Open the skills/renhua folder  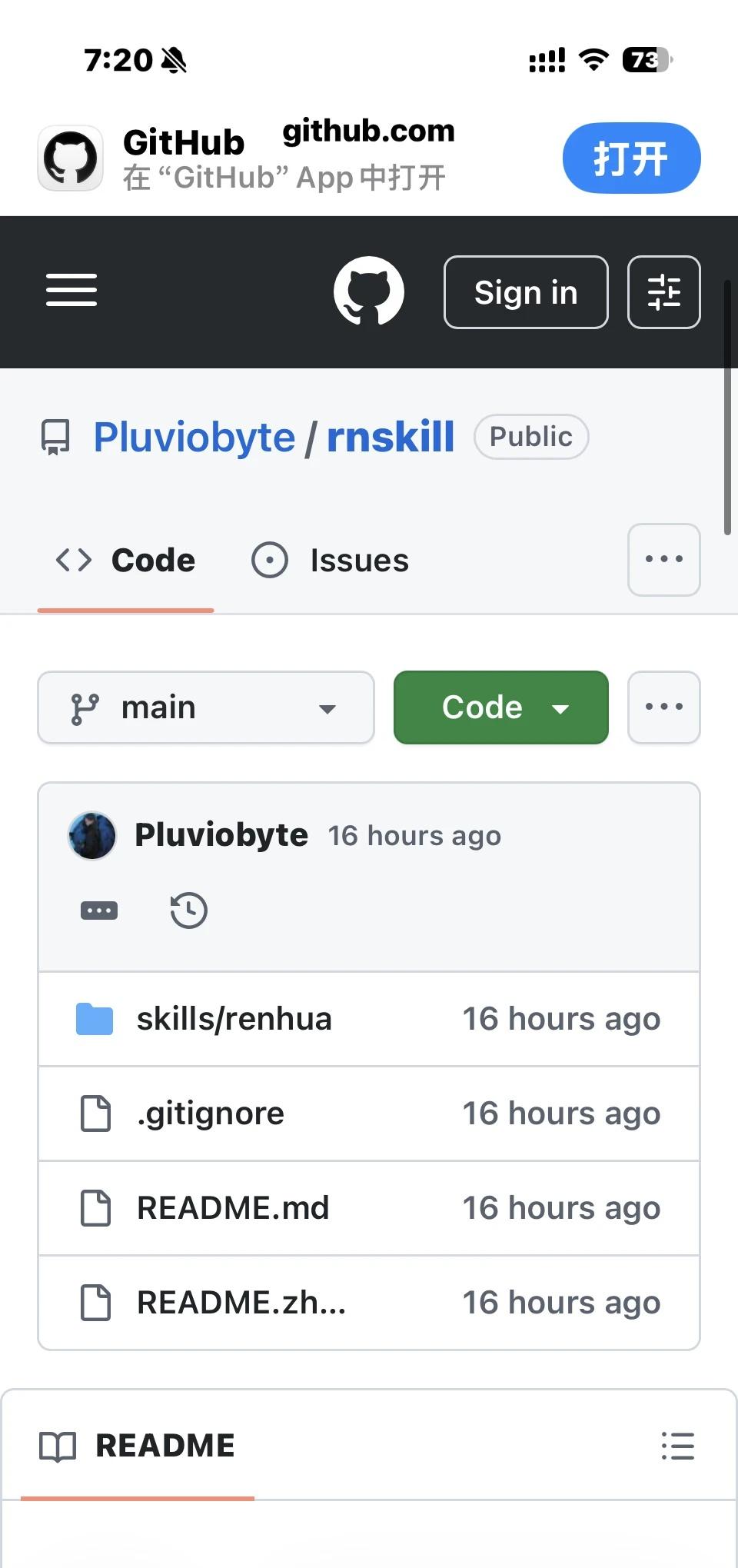[x=234, y=1019]
